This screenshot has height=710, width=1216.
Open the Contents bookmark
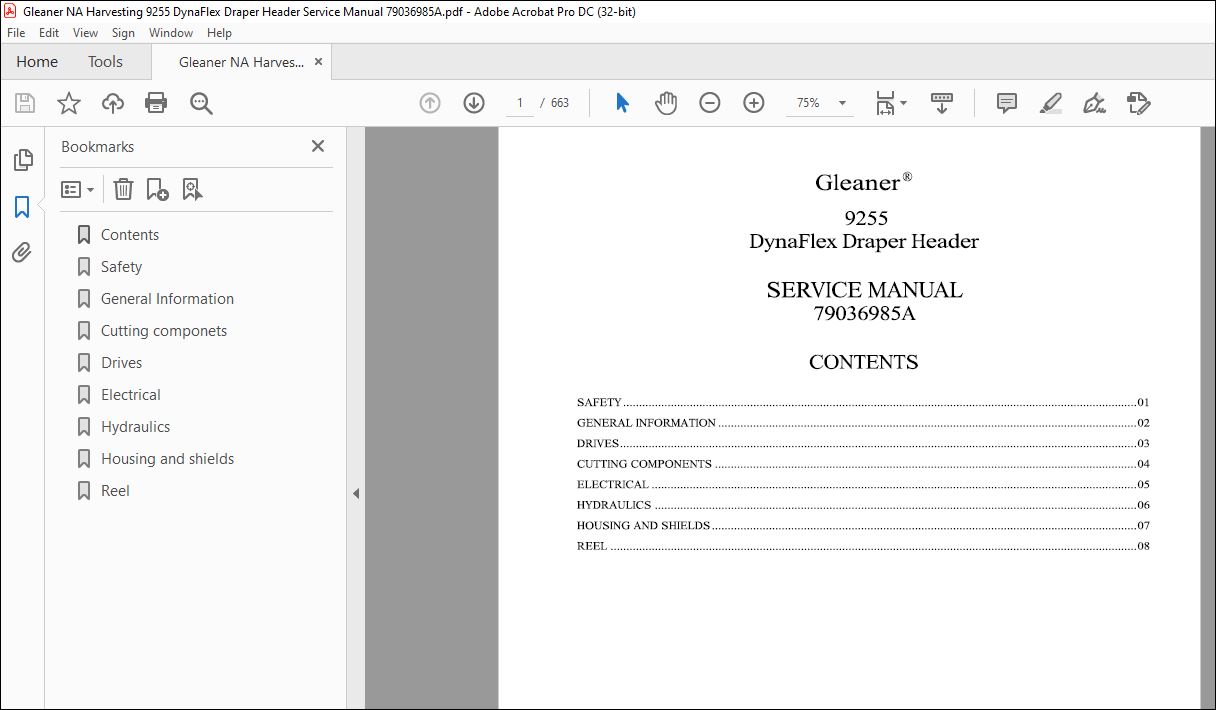(130, 235)
